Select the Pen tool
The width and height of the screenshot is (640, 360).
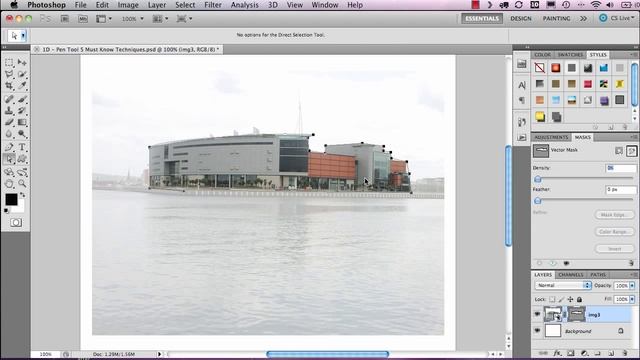click(x=9, y=147)
